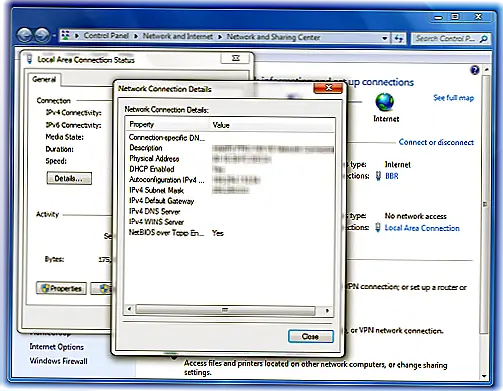
Task: Click the refresh button beside address bar
Action: (x=399, y=38)
